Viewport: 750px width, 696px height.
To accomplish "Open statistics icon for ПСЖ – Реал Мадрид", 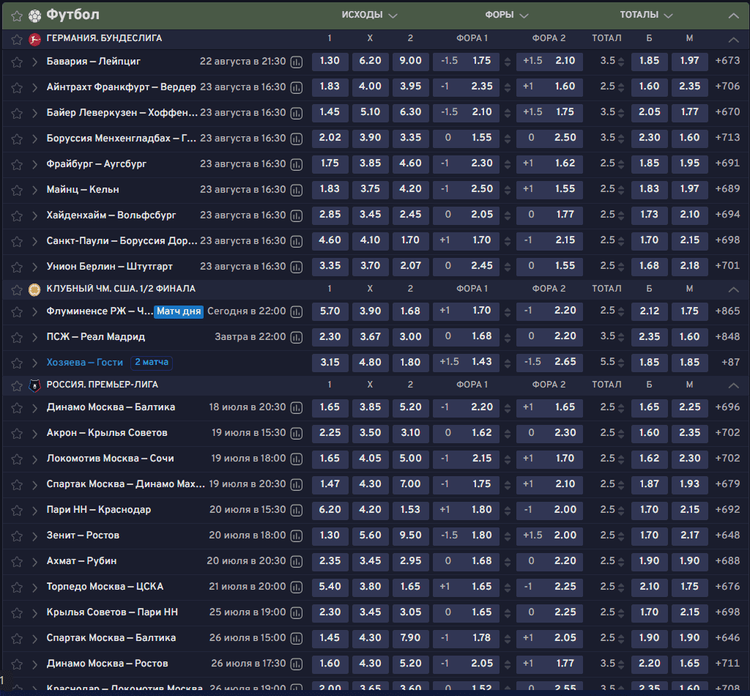I will click(296, 337).
